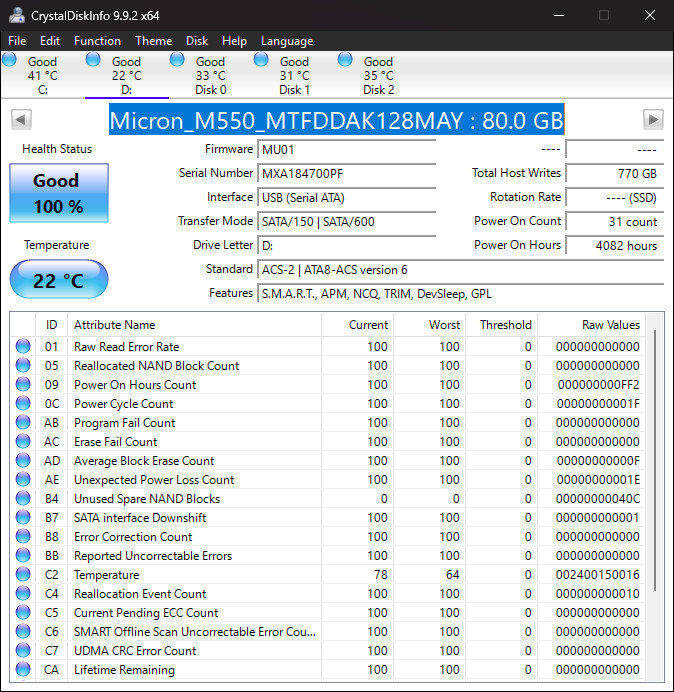Open the Edit menu

point(49,41)
